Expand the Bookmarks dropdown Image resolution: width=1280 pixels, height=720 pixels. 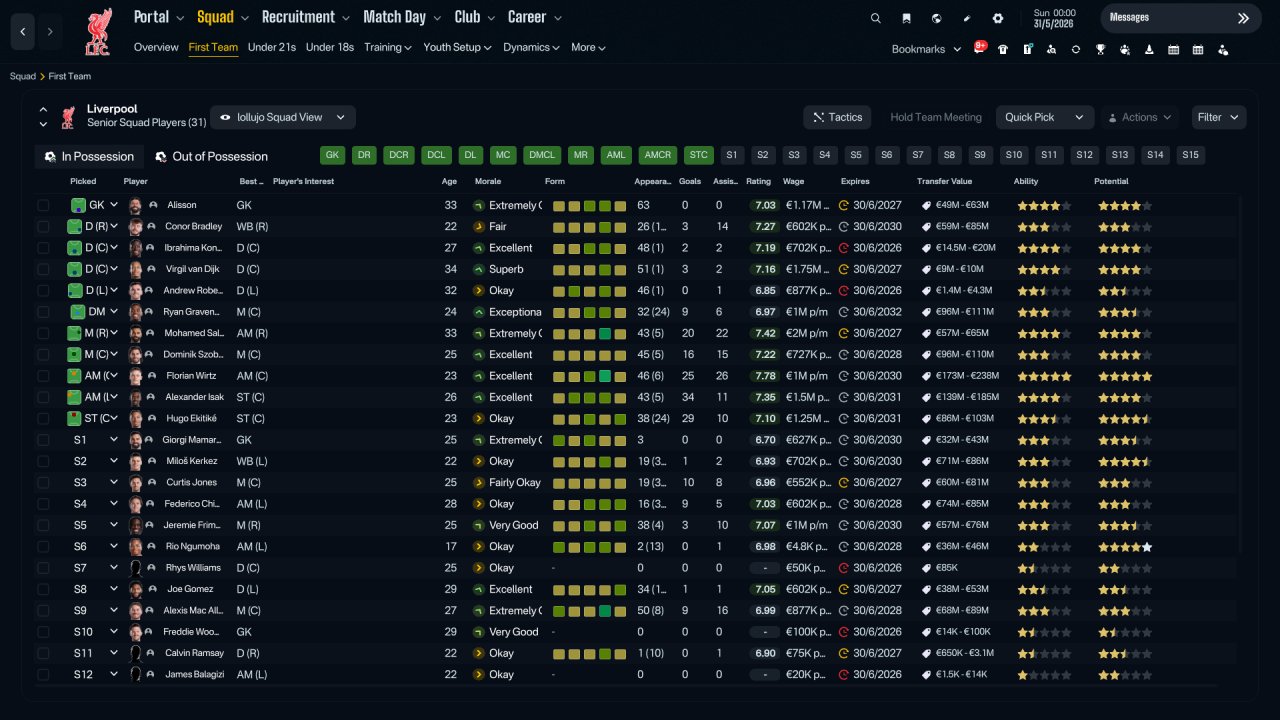[x=926, y=49]
